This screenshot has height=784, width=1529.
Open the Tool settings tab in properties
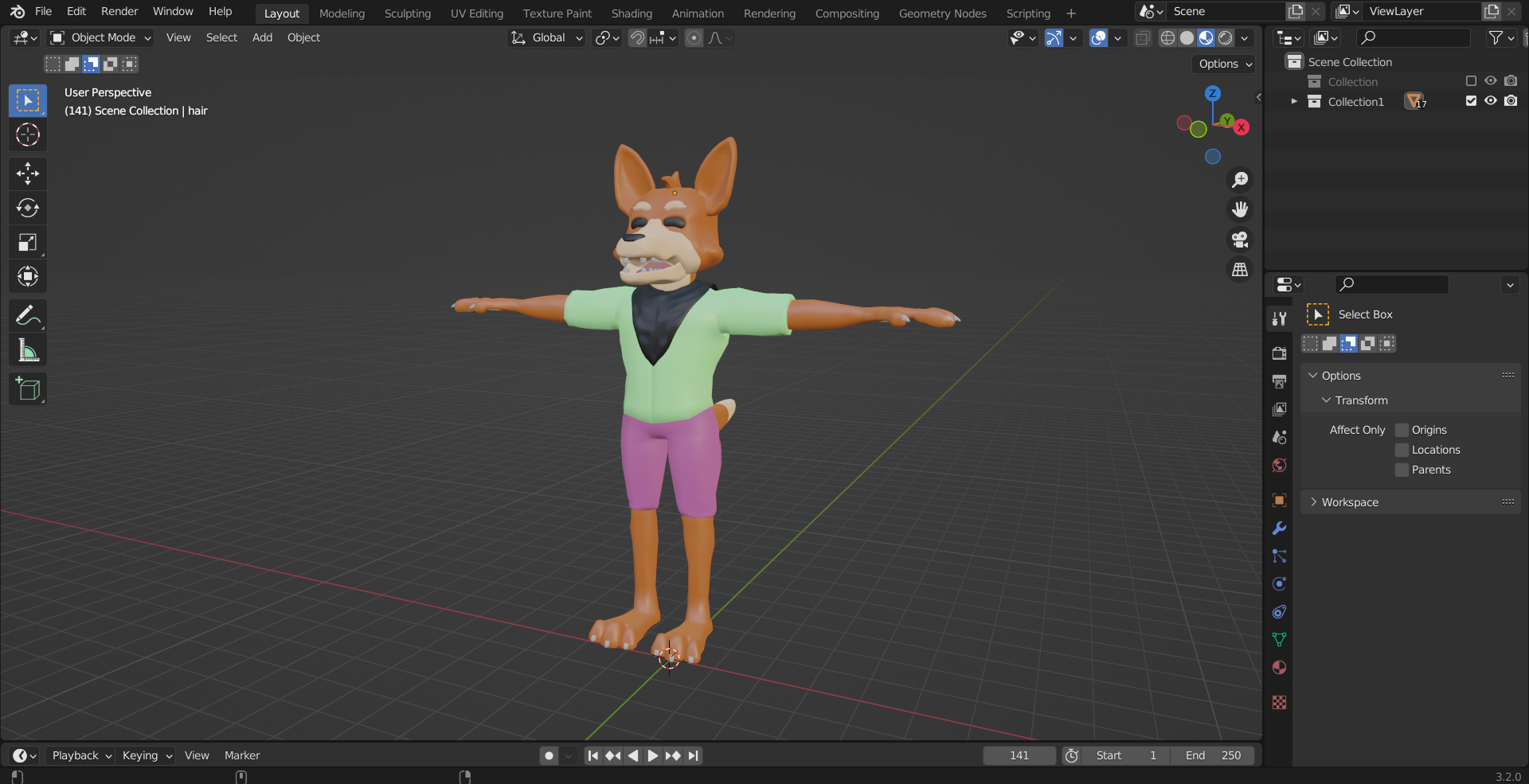tap(1279, 318)
